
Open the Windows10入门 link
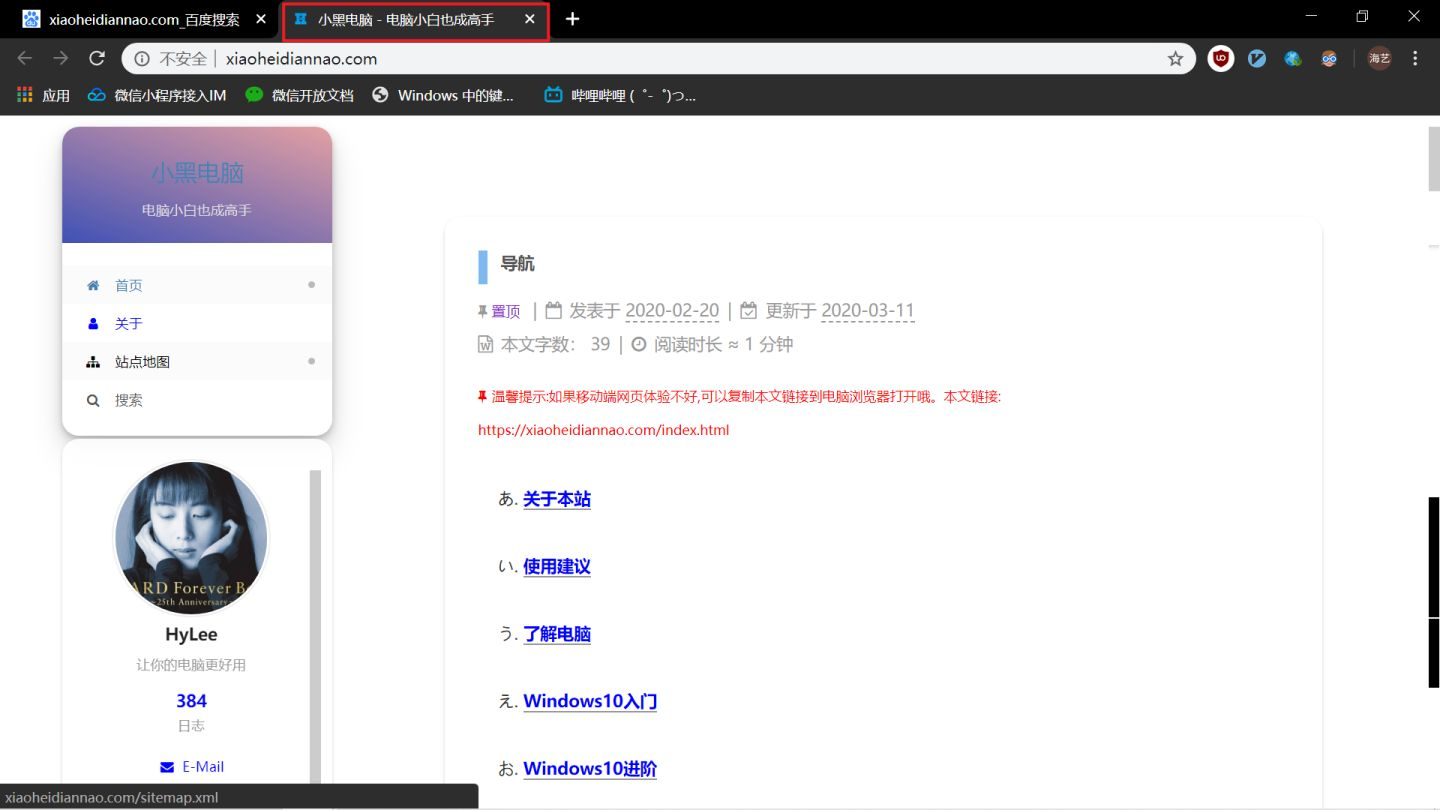pos(590,701)
